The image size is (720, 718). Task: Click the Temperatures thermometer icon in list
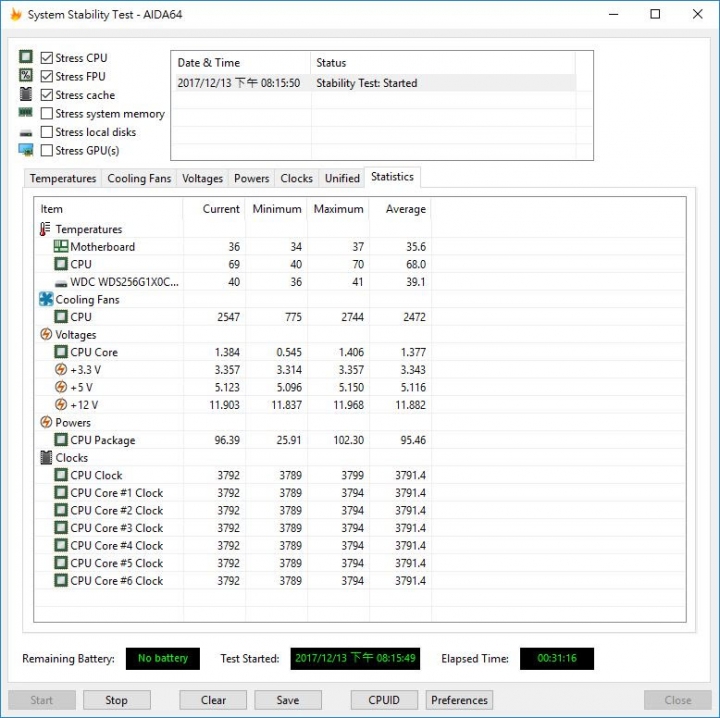click(45, 229)
